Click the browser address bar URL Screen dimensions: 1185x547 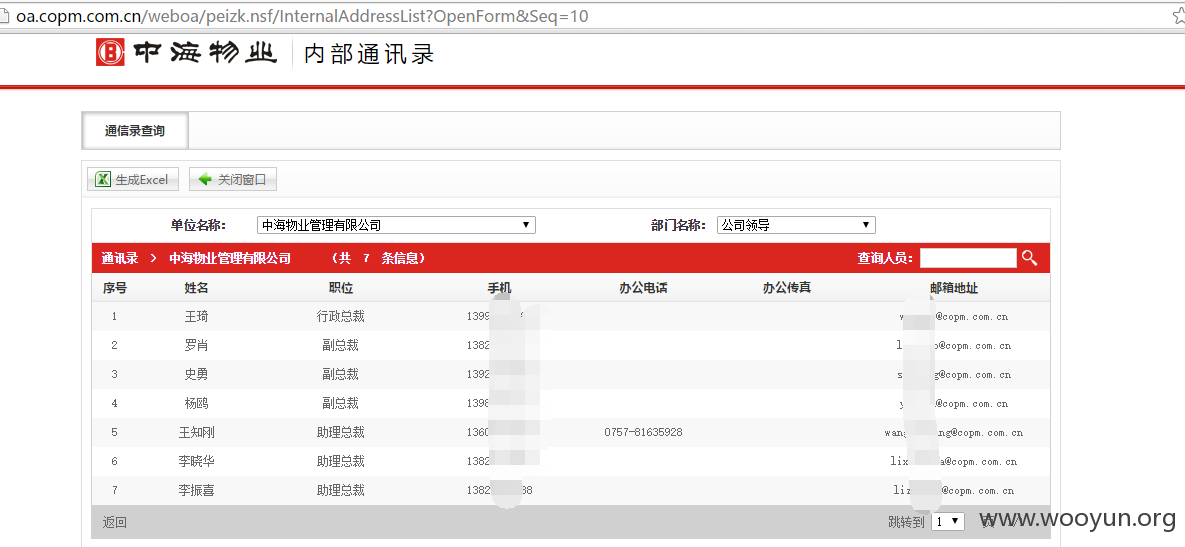pyautogui.click(x=302, y=15)
